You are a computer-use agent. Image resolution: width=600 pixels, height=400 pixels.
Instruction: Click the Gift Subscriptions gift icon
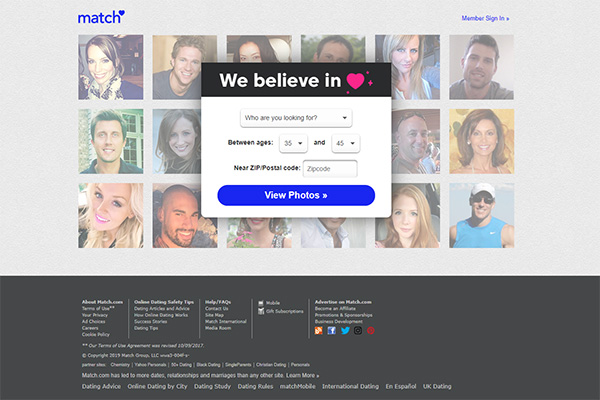coord(261,311)
